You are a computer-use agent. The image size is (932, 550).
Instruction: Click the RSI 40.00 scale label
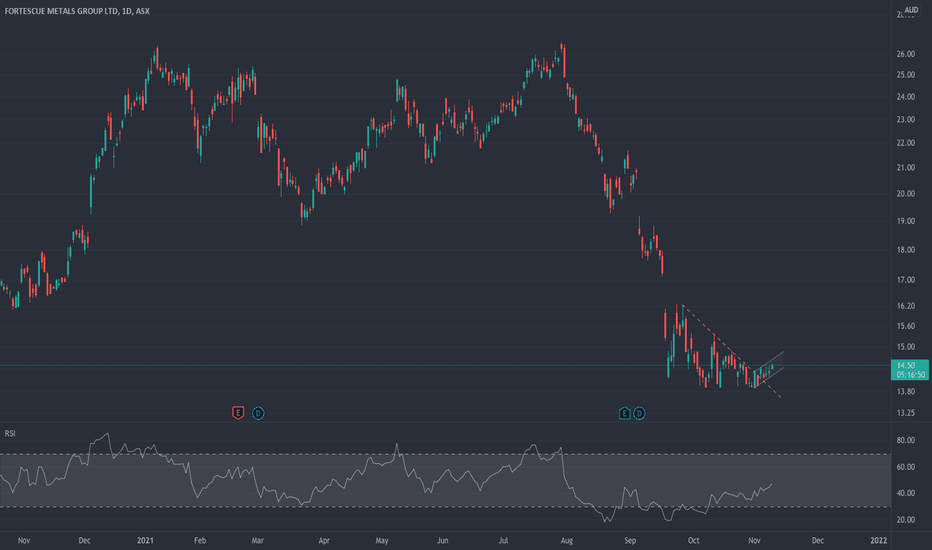906,493
